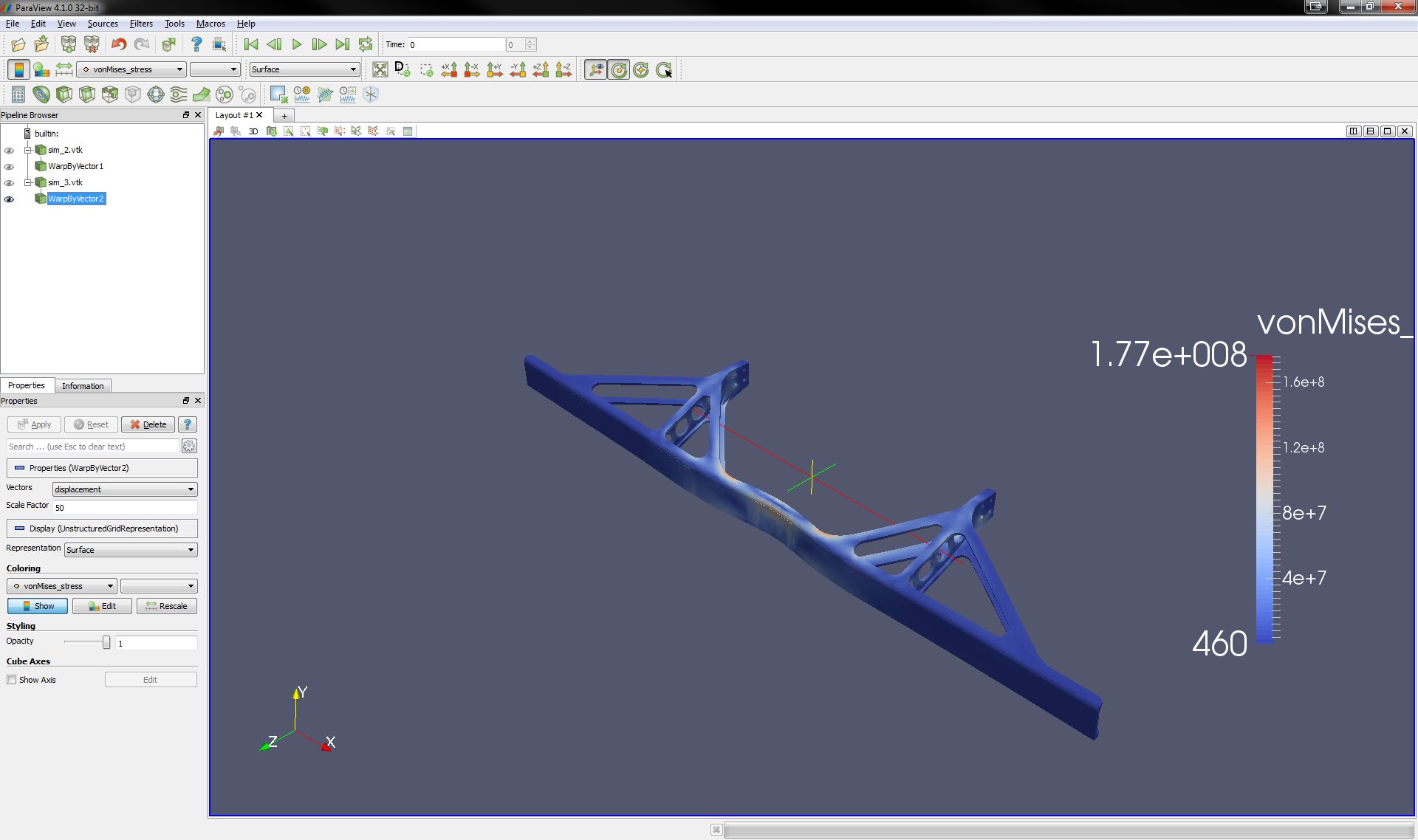
Task: Open Representation dropdown in Properties panel
Action: (130, 550)
